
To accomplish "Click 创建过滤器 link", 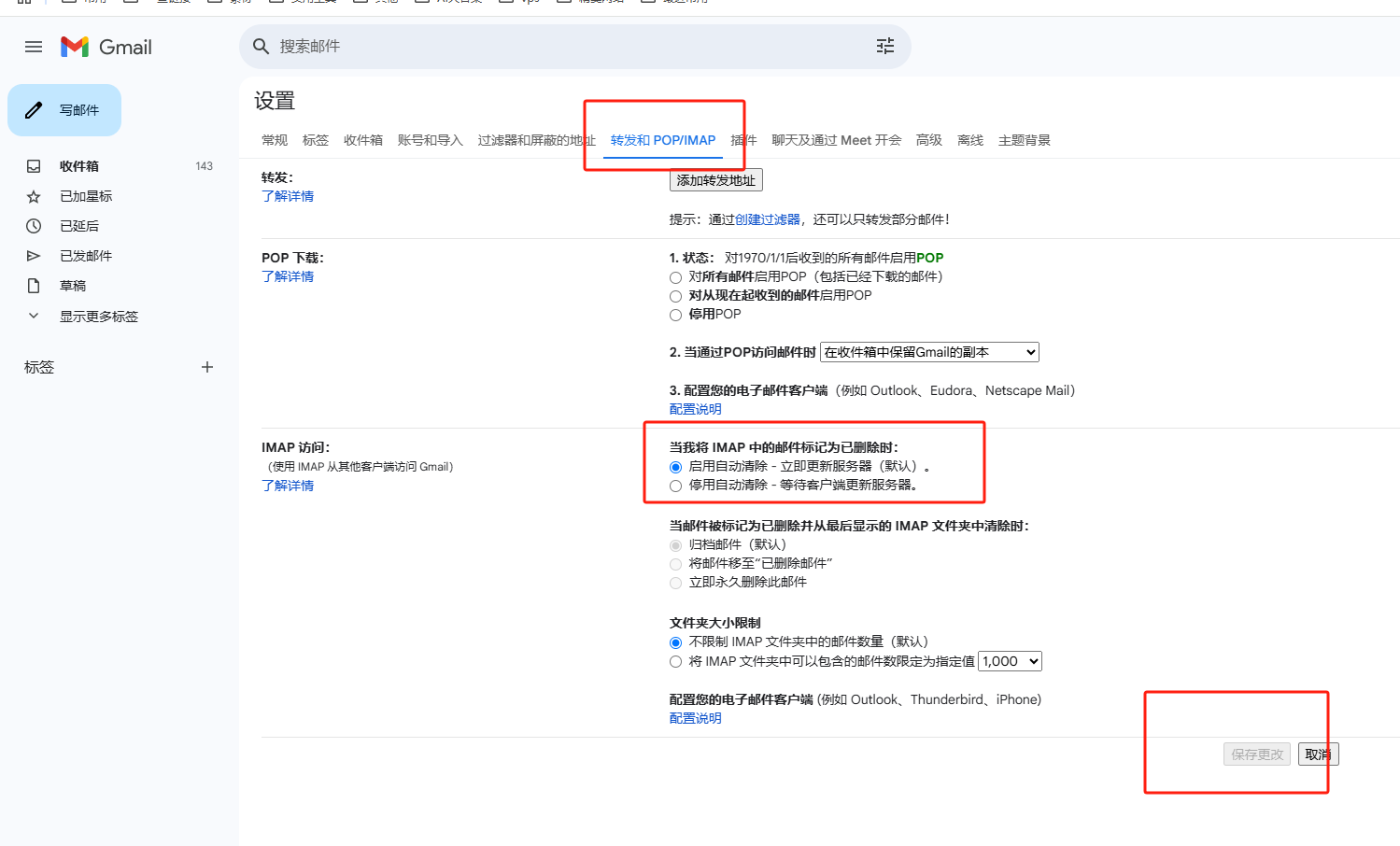I will (767, 219).
